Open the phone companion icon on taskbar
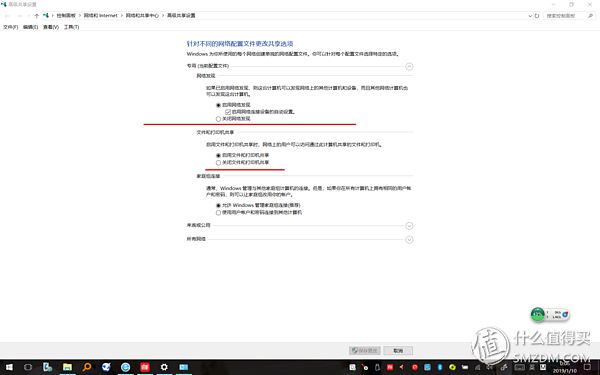 point(47,367)
